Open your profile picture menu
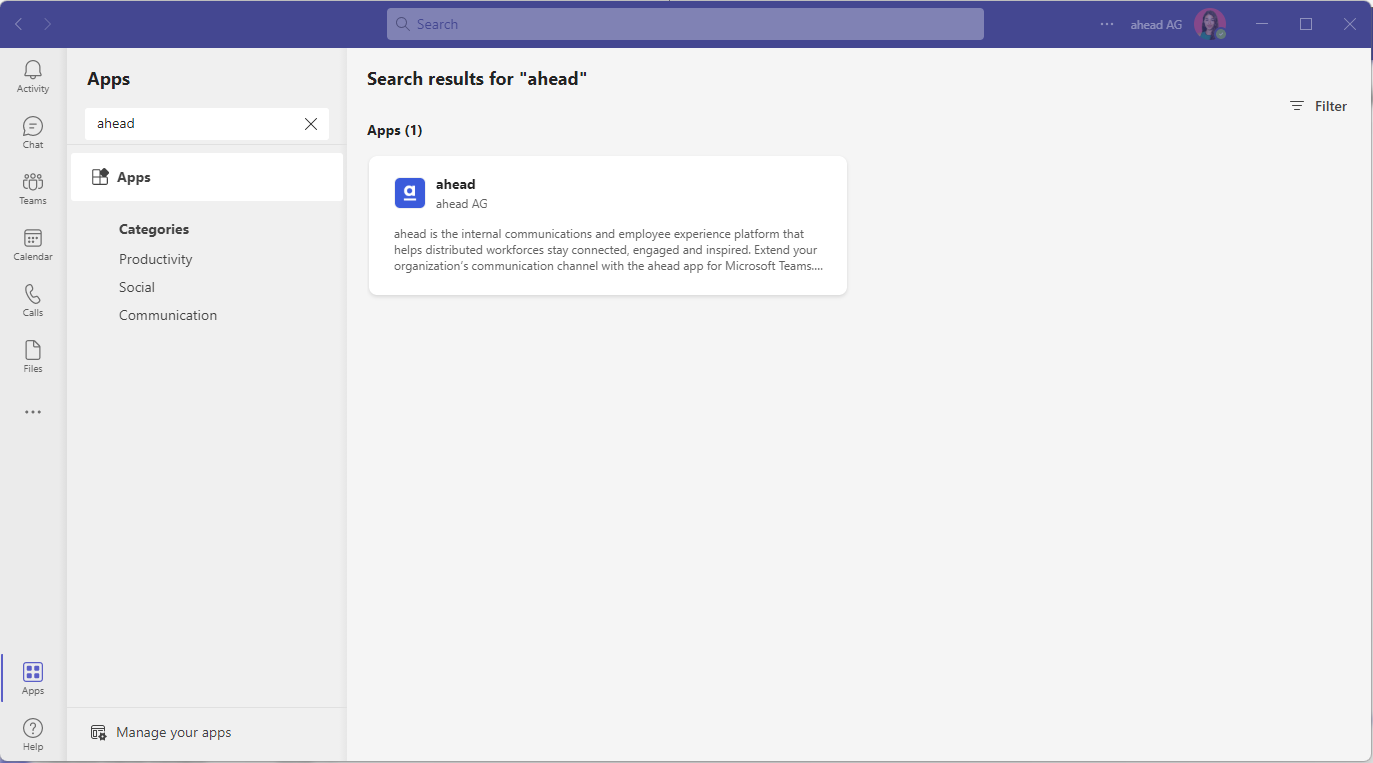1373x763 pixels. [x=1210, y=23]
